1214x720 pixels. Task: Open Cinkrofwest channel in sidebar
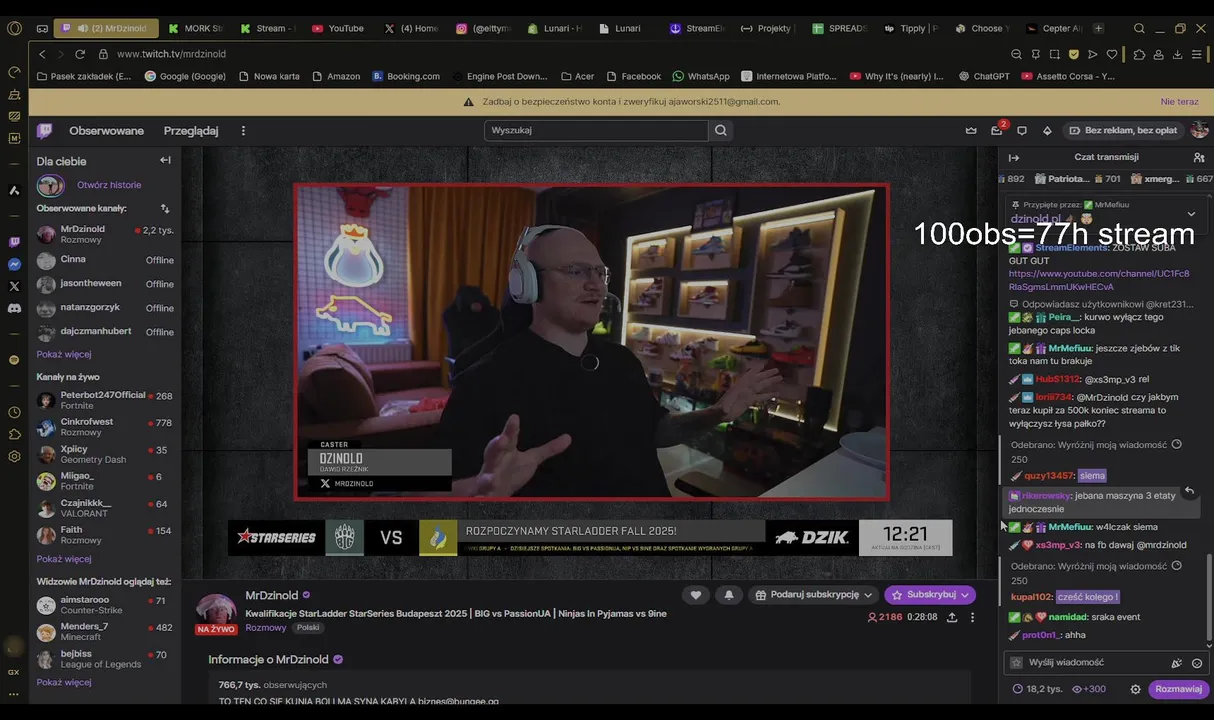click(x=105, y=427)
